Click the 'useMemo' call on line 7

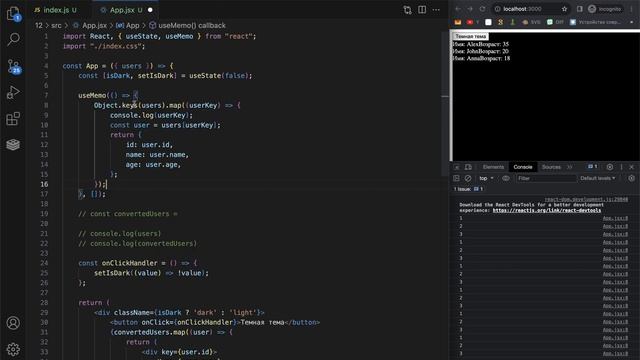pyautogui.click(x=92, y=96)
